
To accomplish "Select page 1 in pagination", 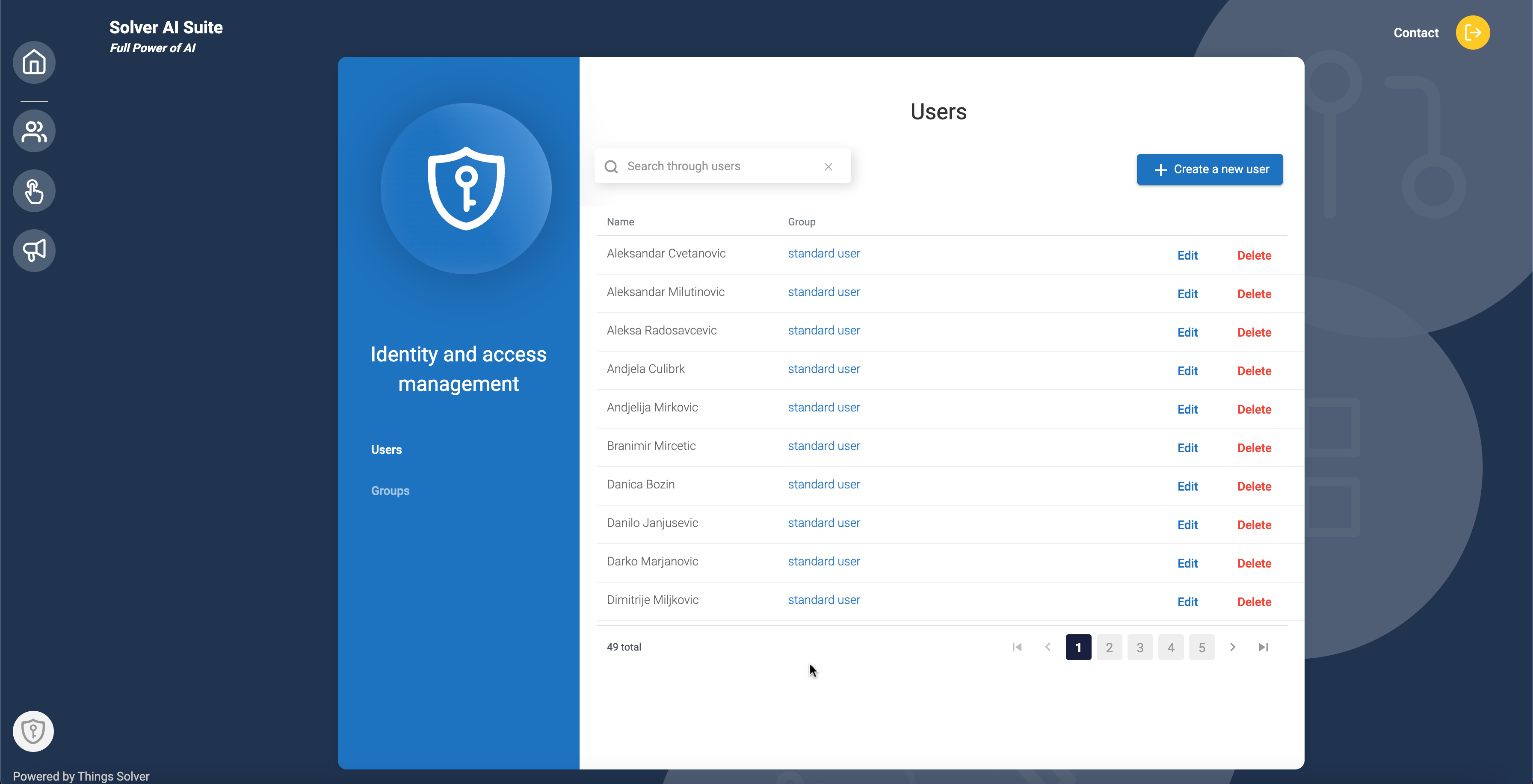I will click(1078, 647).
